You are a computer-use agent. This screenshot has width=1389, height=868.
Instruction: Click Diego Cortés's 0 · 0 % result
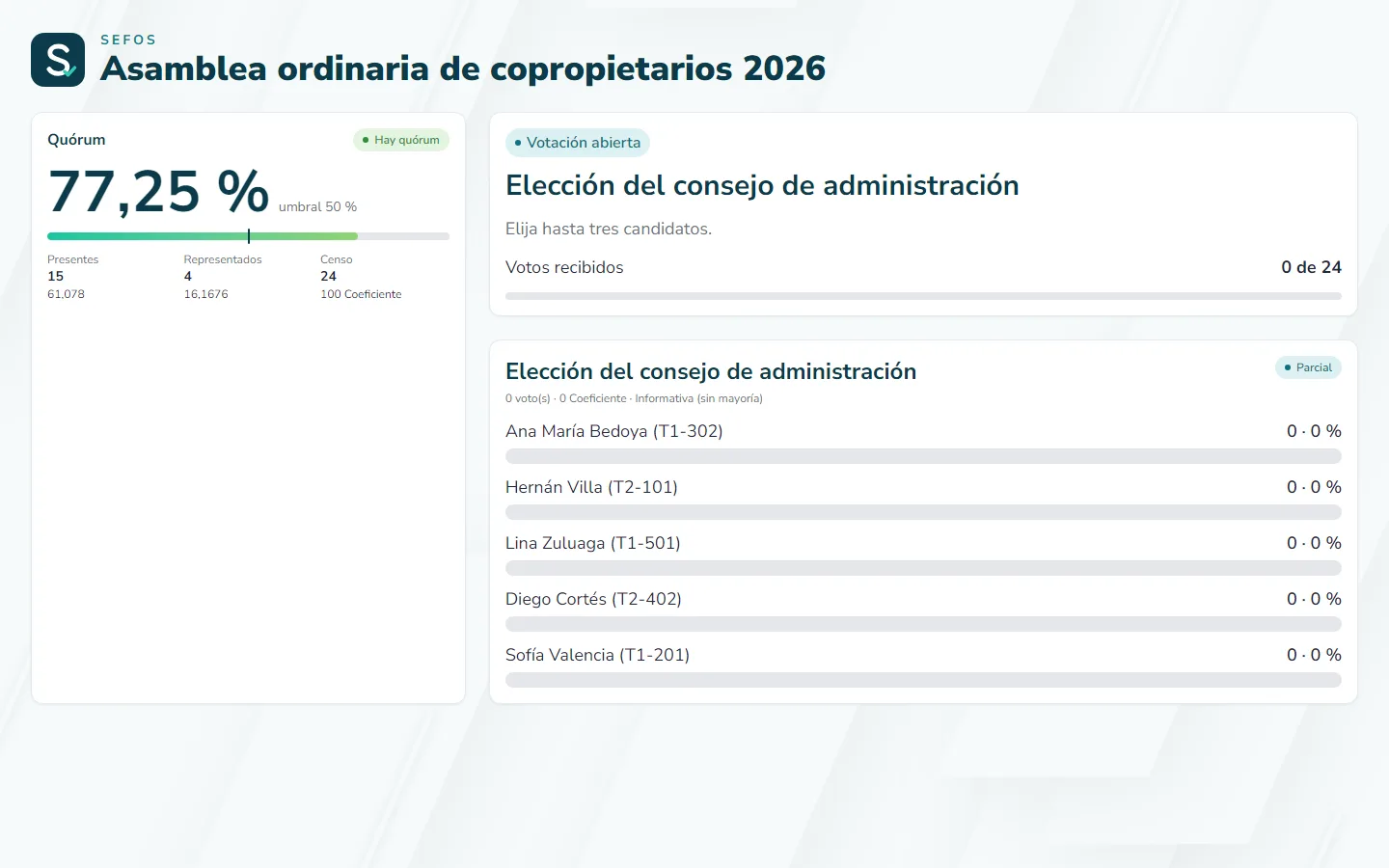tap(1314, 599)
